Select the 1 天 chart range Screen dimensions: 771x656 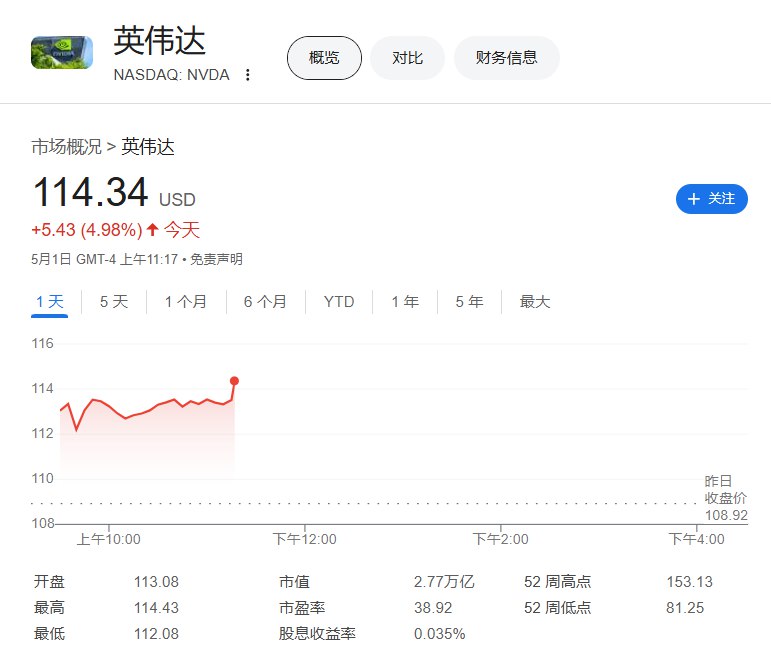50,301
